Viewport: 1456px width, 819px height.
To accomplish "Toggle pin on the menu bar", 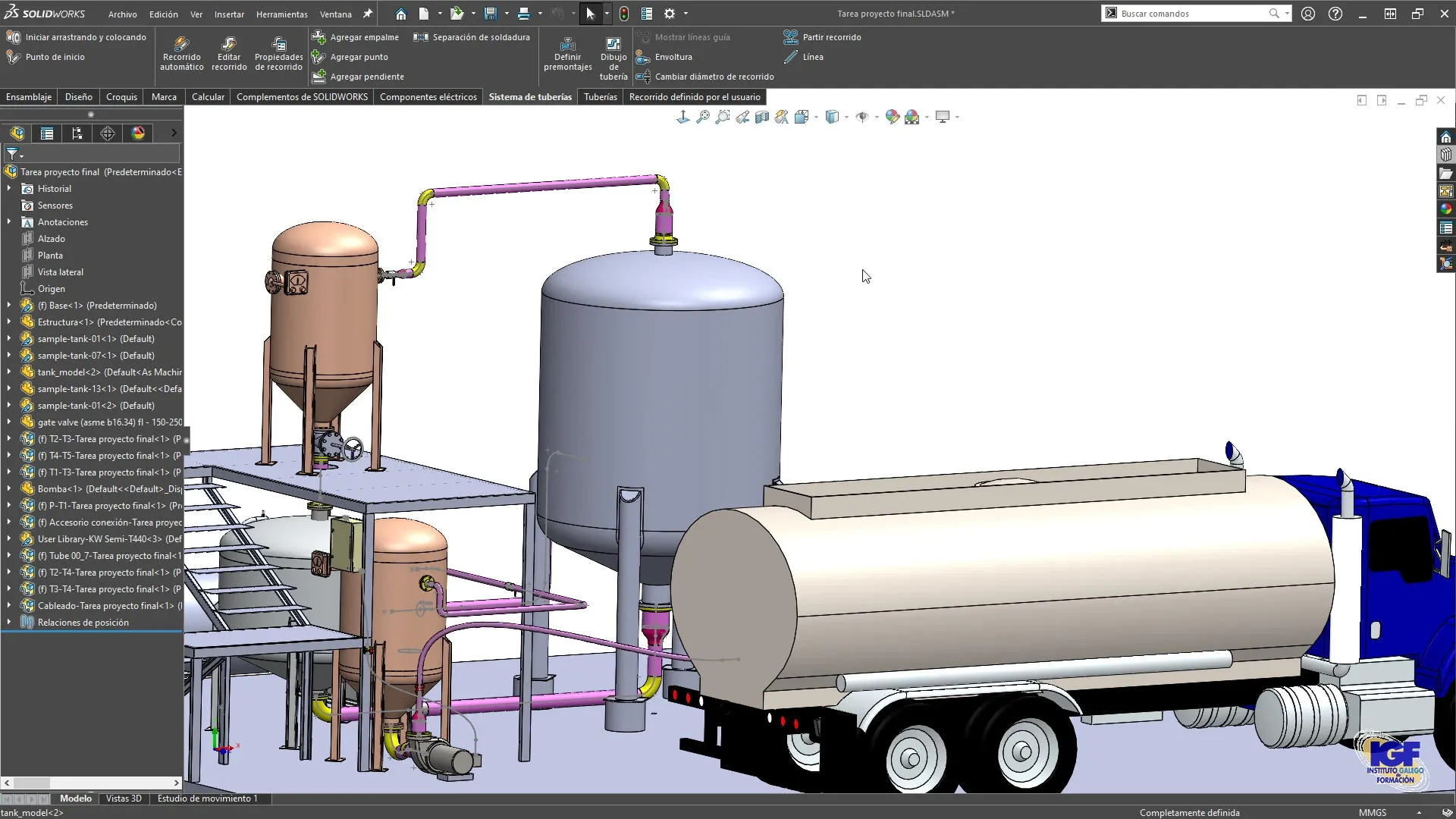I will coord(368,14).
